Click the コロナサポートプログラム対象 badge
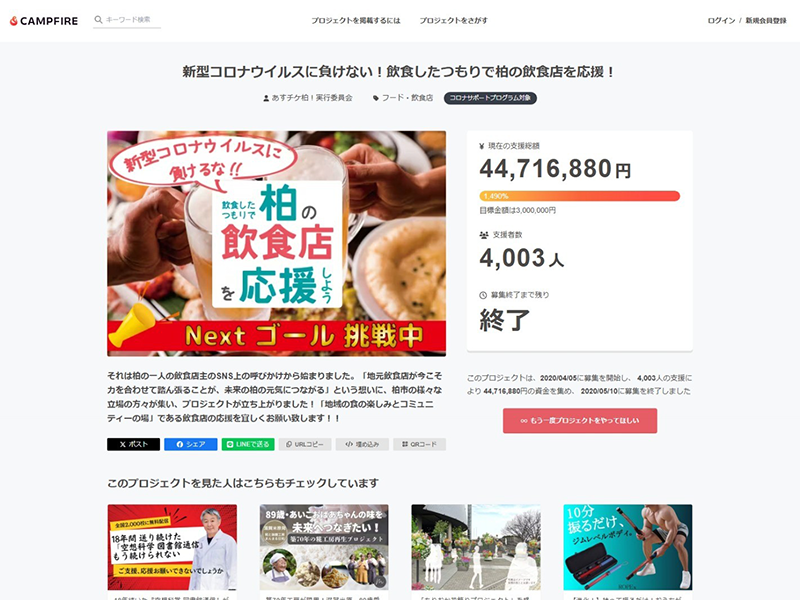 pos(490,98)
